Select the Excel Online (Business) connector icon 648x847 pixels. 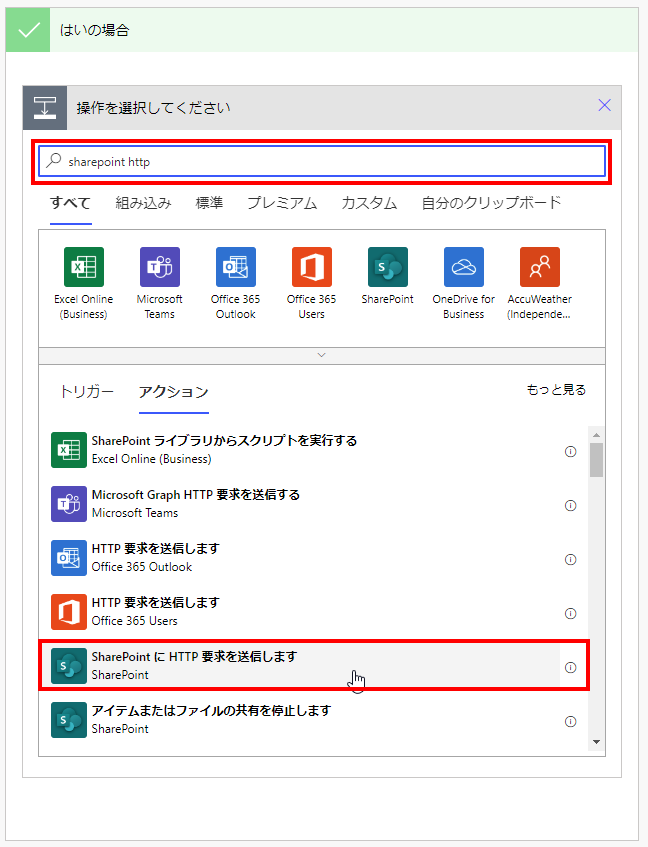84,267
